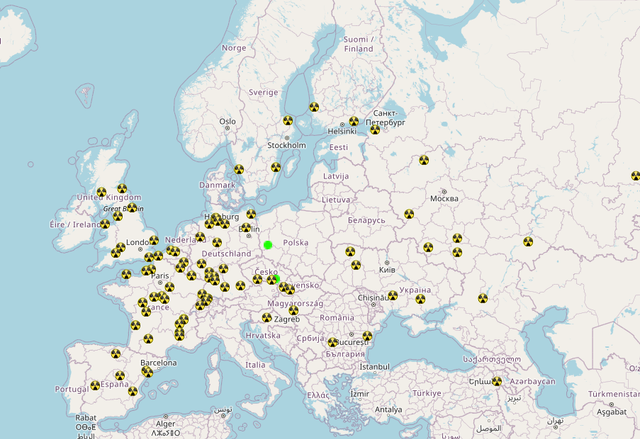
Task: Select the nuclear marker northeast of London on coast
Action: (x=154, y=240)
